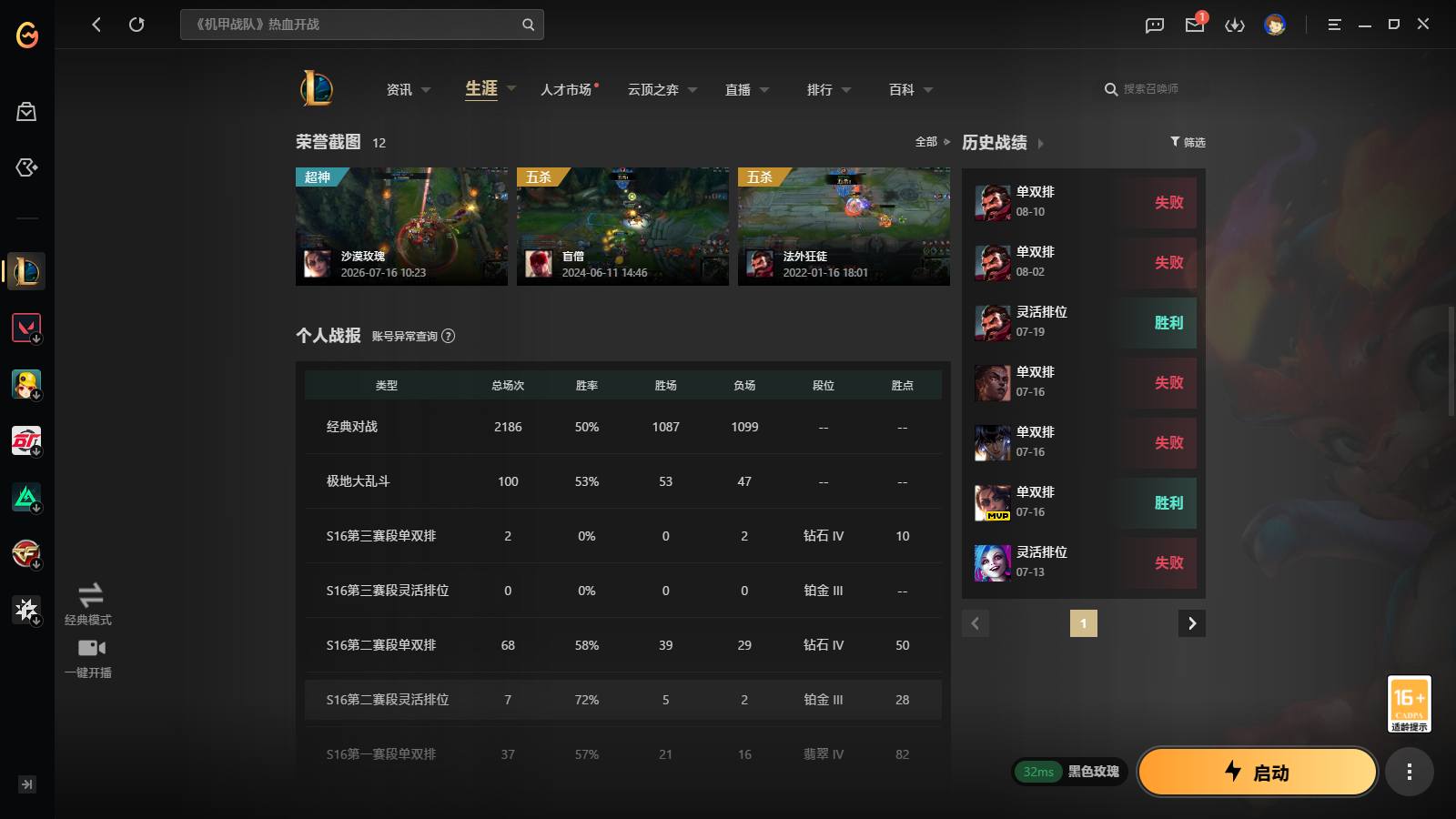Viewport: 1456px width, 819px height.
Task: Open the three-dot more options button
Action: click(1410, 772)
